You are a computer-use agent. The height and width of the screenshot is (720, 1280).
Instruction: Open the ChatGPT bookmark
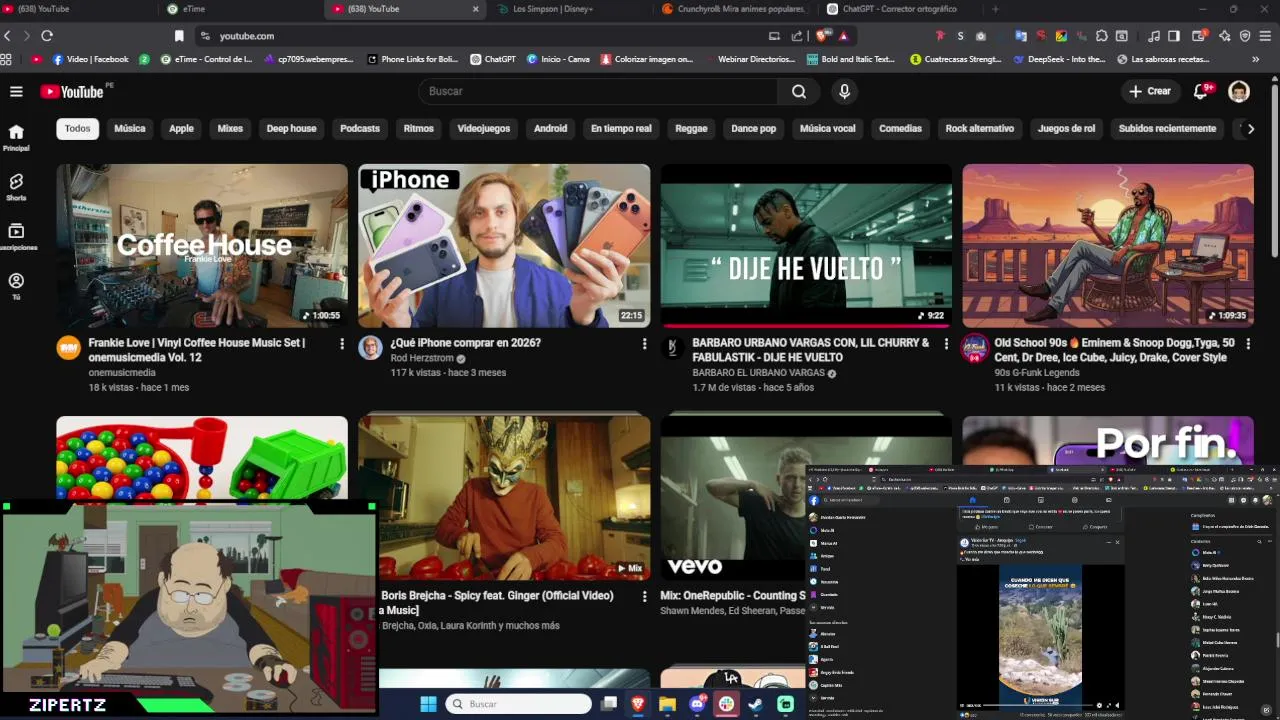point(493,59)
